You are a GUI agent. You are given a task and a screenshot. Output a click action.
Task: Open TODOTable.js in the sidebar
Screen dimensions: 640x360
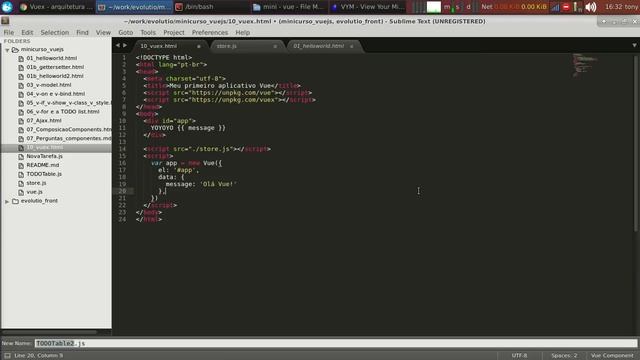(44, 174)
